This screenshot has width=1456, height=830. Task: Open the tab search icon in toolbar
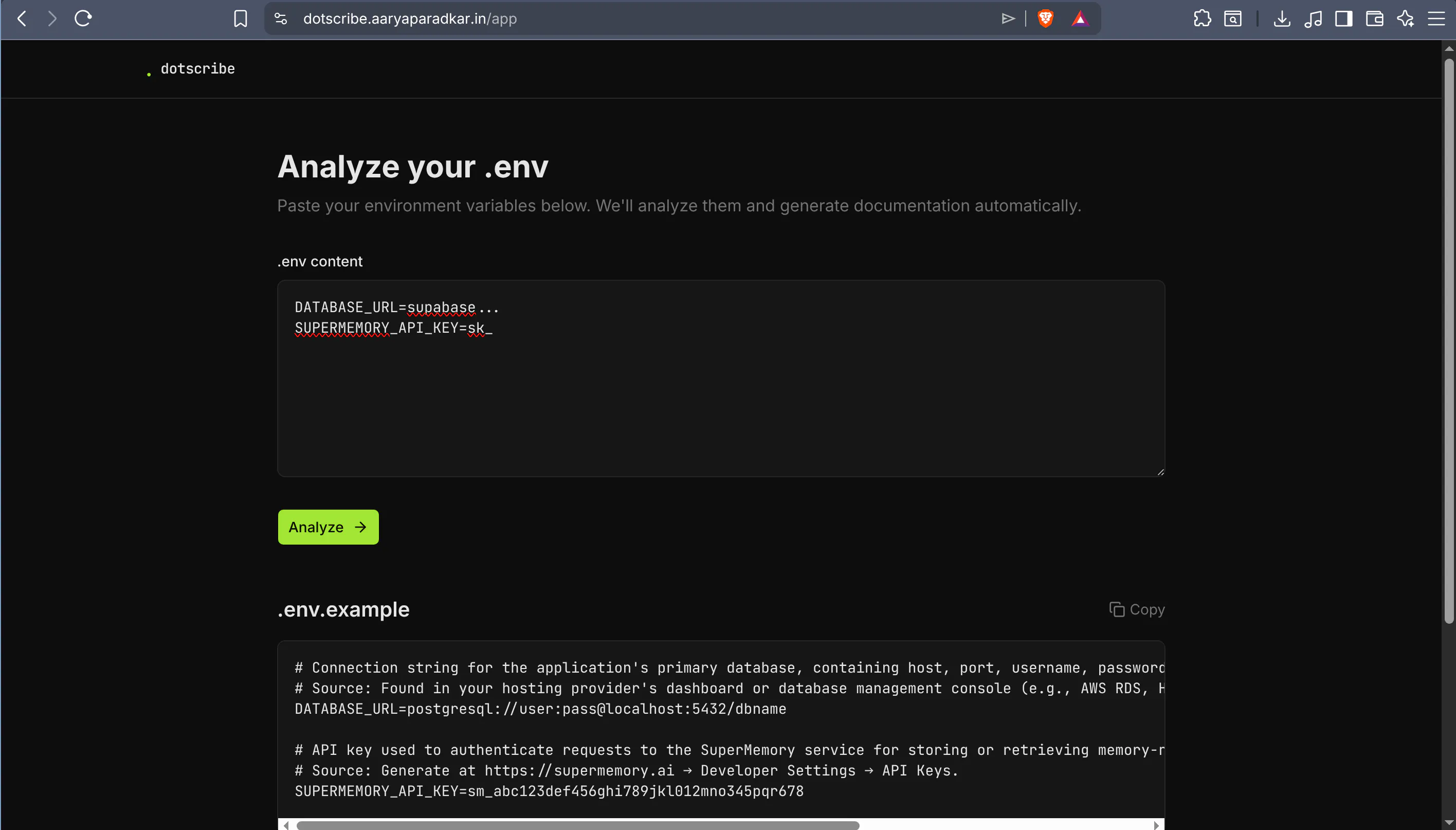(1233, 19)
